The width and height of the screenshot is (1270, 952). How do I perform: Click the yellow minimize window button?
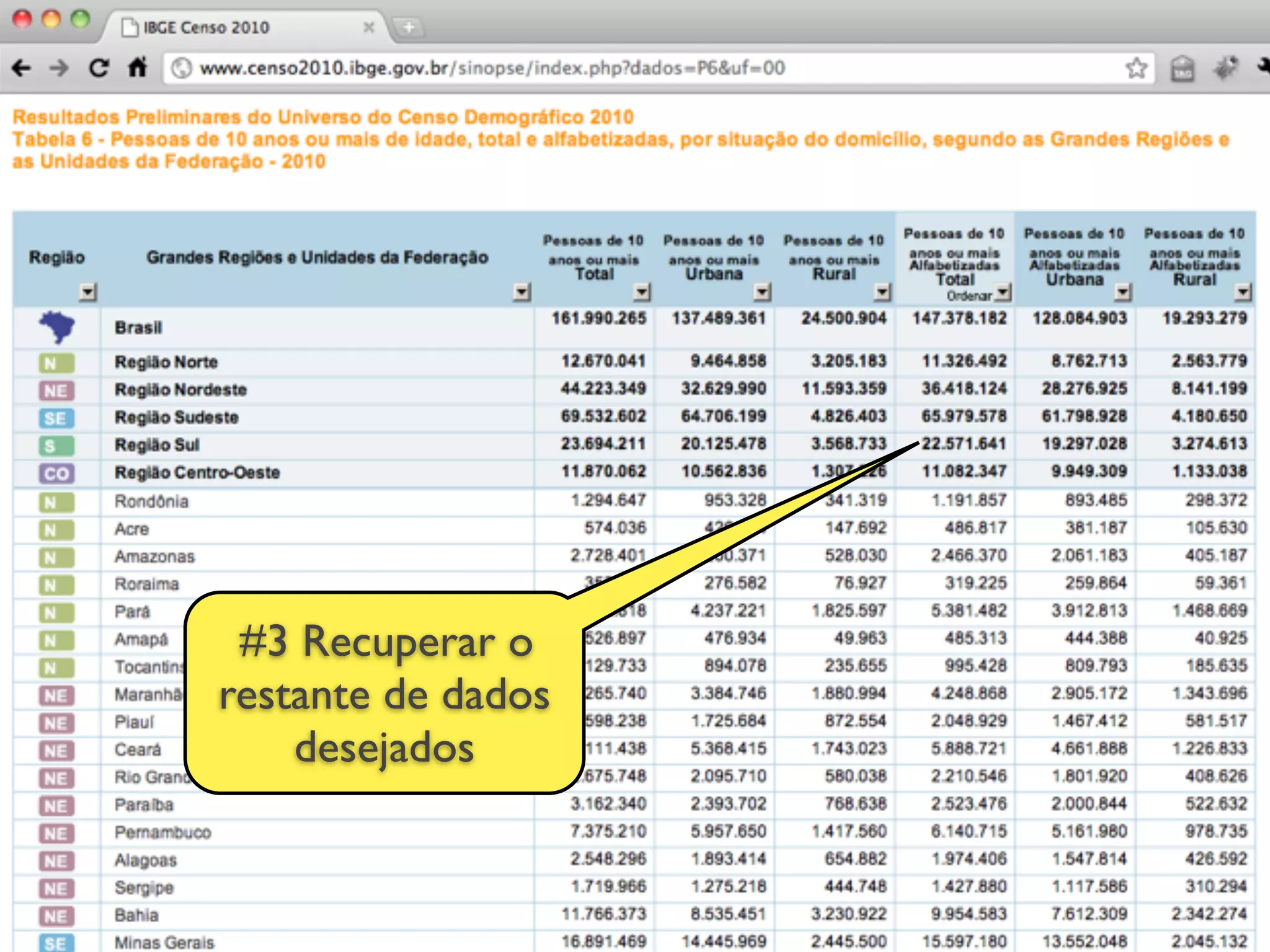51,19
